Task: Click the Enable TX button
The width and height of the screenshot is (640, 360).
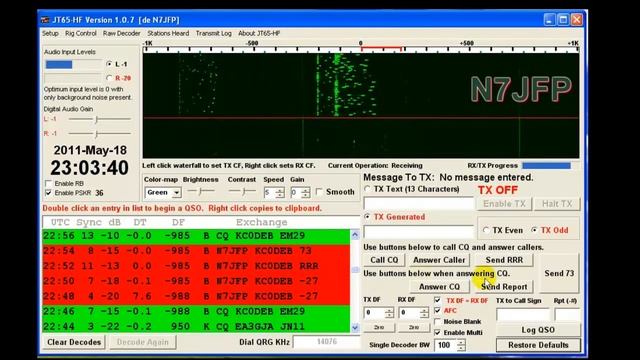Action: pyautogui.click(x=504, y=204)
